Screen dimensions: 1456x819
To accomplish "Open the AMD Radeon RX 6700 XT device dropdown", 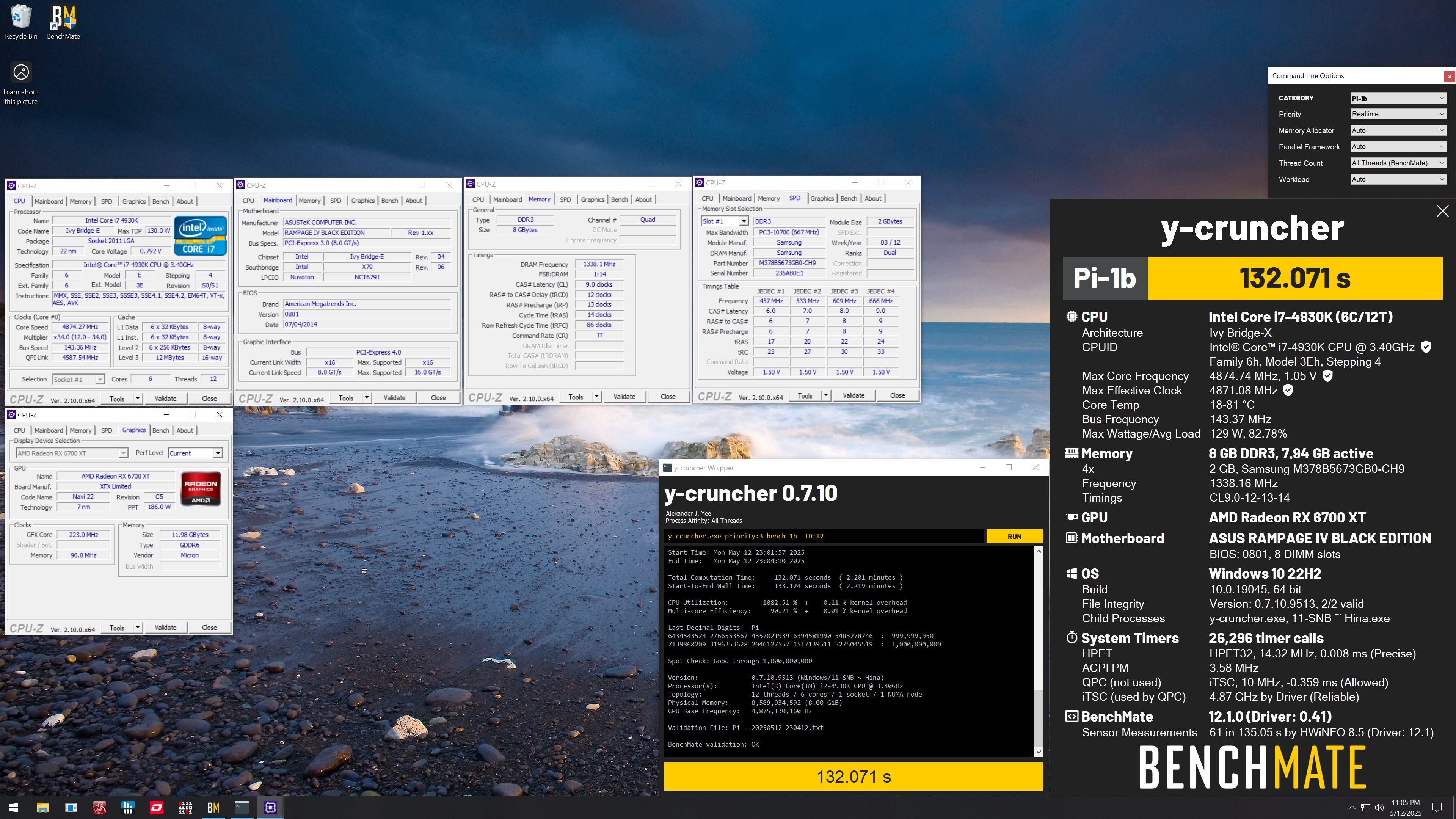I will [x=72, y=453].
